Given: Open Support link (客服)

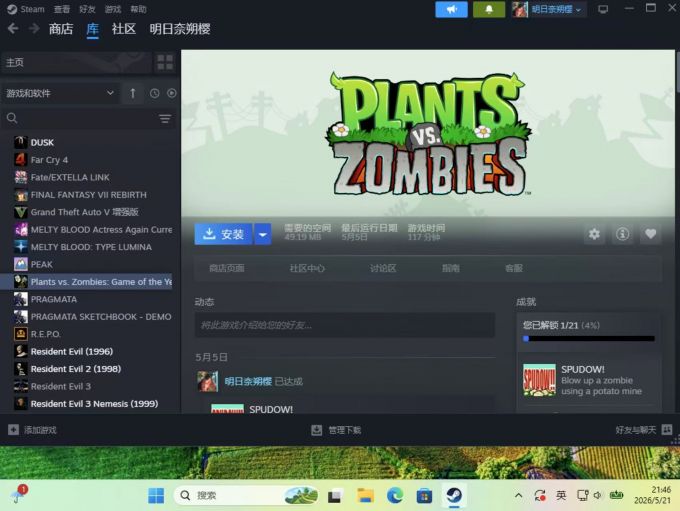Looking at the screenshot, I should (x=514, y=269).
